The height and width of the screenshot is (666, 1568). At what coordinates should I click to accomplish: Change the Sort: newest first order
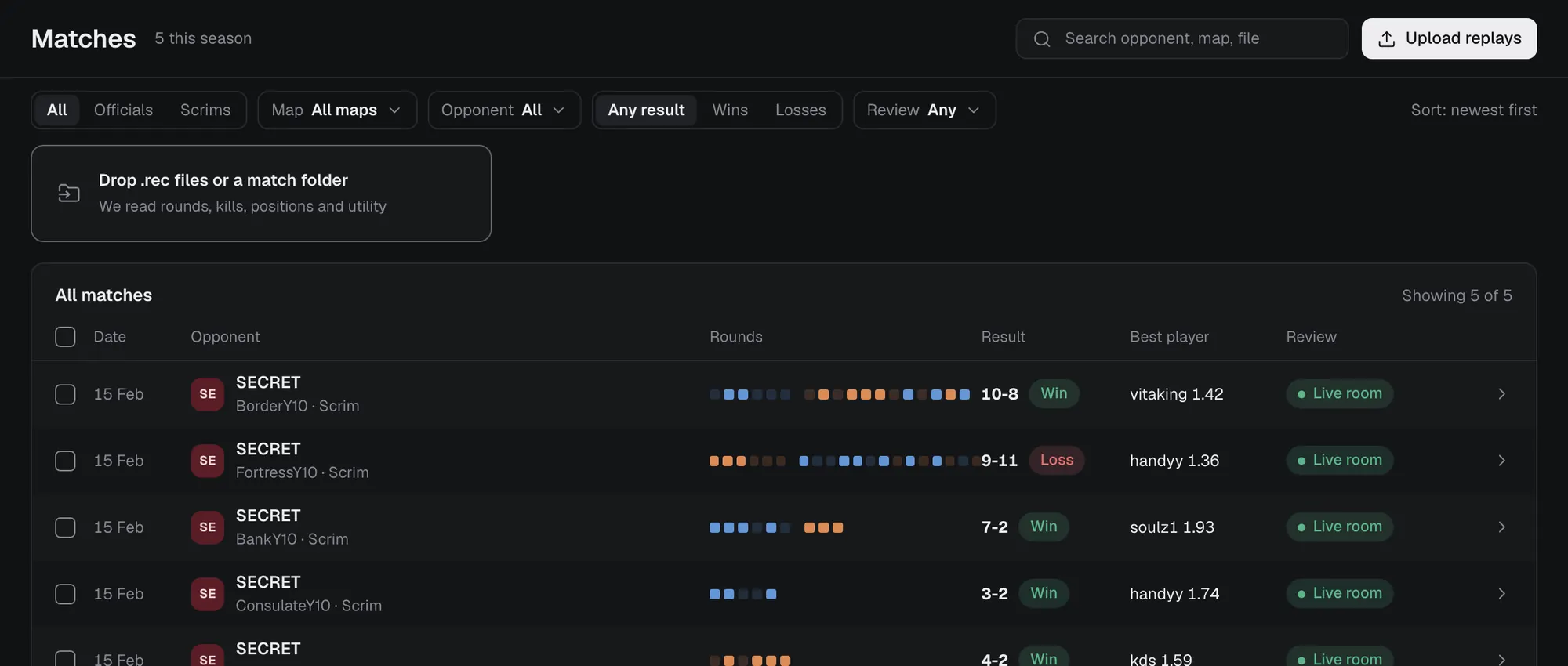pyautogui.click(x=1473, y=110)
